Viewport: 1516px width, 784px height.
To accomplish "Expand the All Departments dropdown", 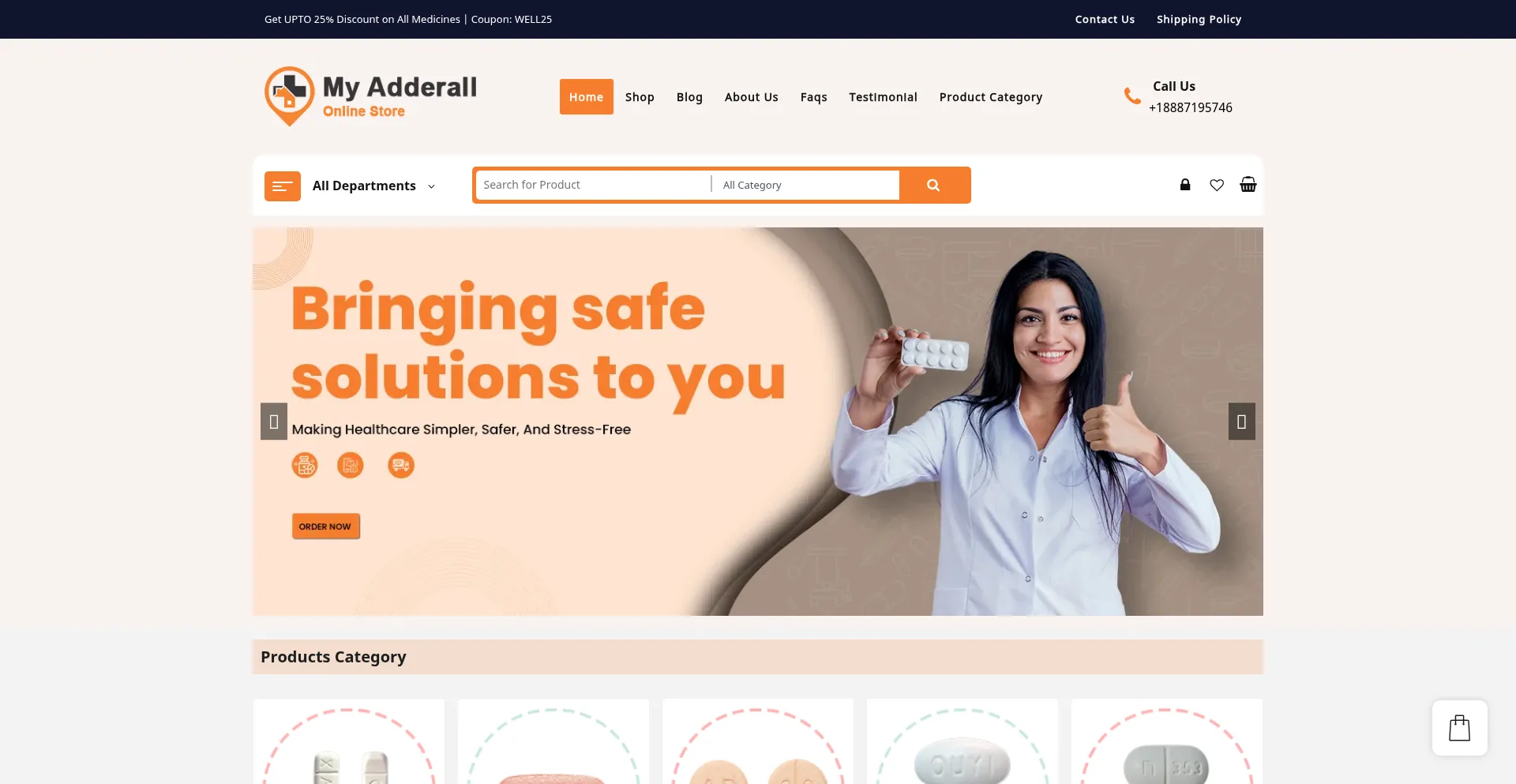I will coord(373,186).
